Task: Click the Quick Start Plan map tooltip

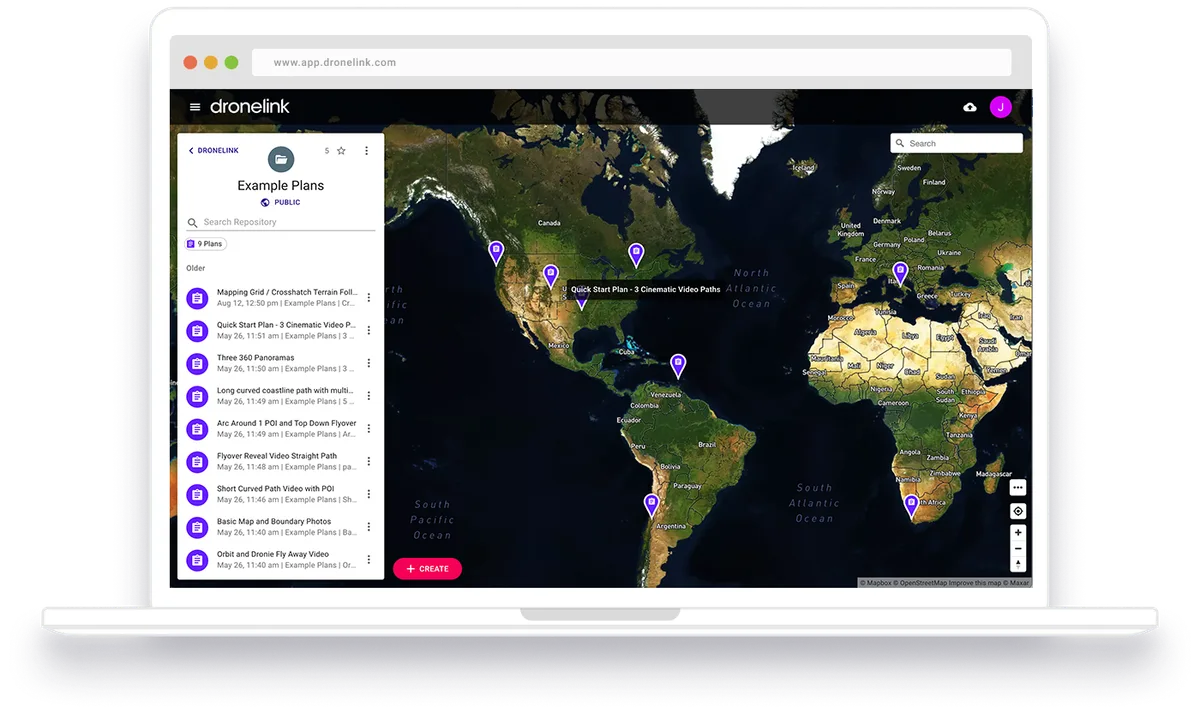Action: click(645, 290)
